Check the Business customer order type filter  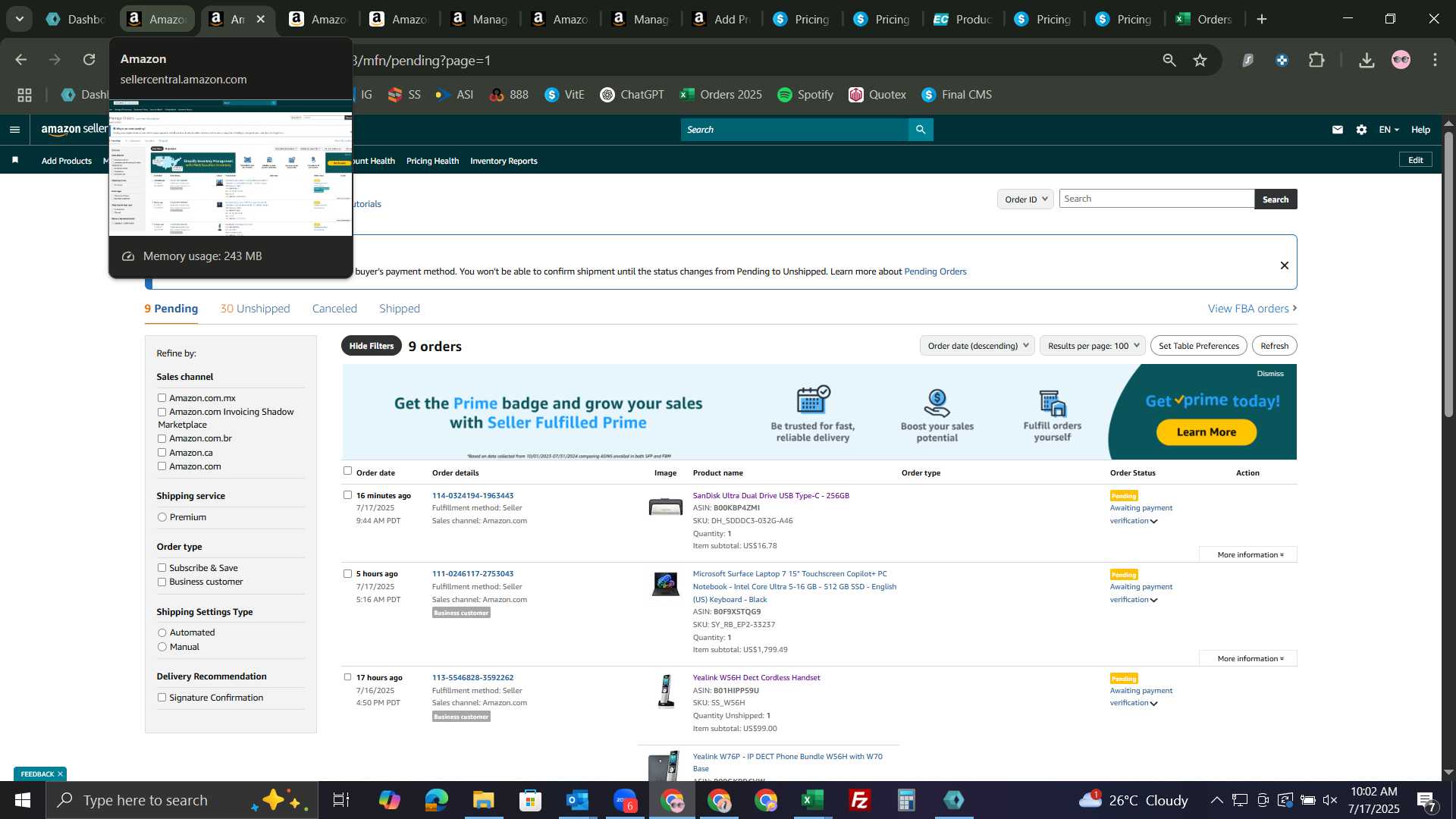[x=162, y=582]
